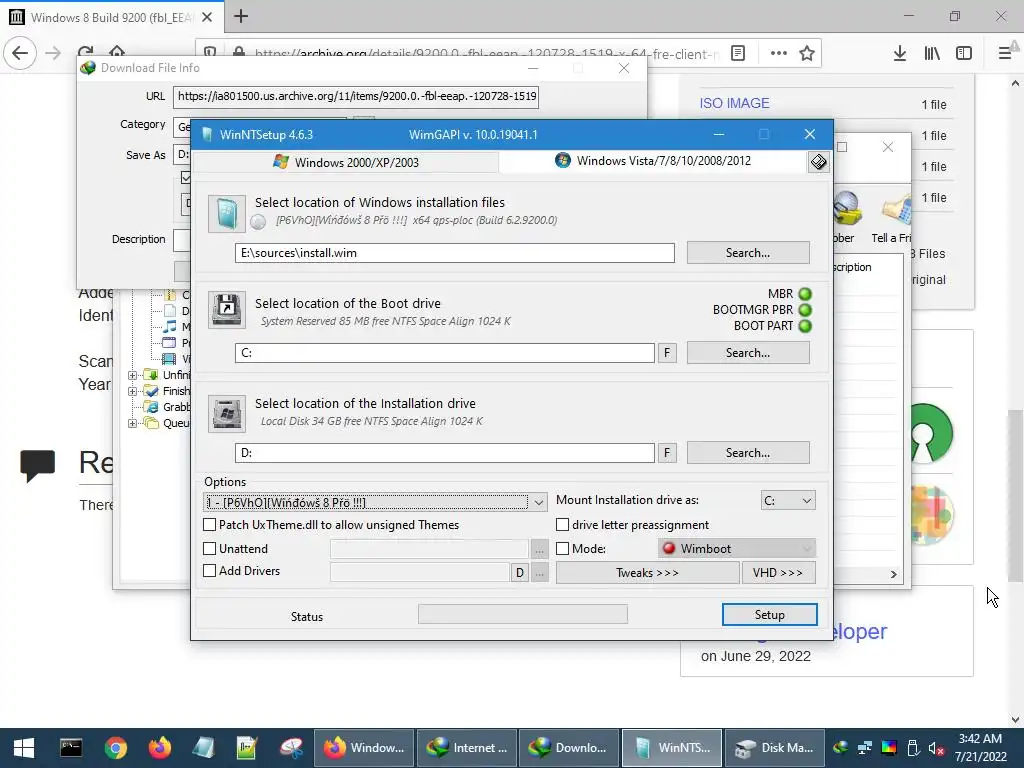Click the WinNTSetup disk tool icon beside tabs
The image size is (1024, 768).
pyautogui.click(x=818, y=161)
